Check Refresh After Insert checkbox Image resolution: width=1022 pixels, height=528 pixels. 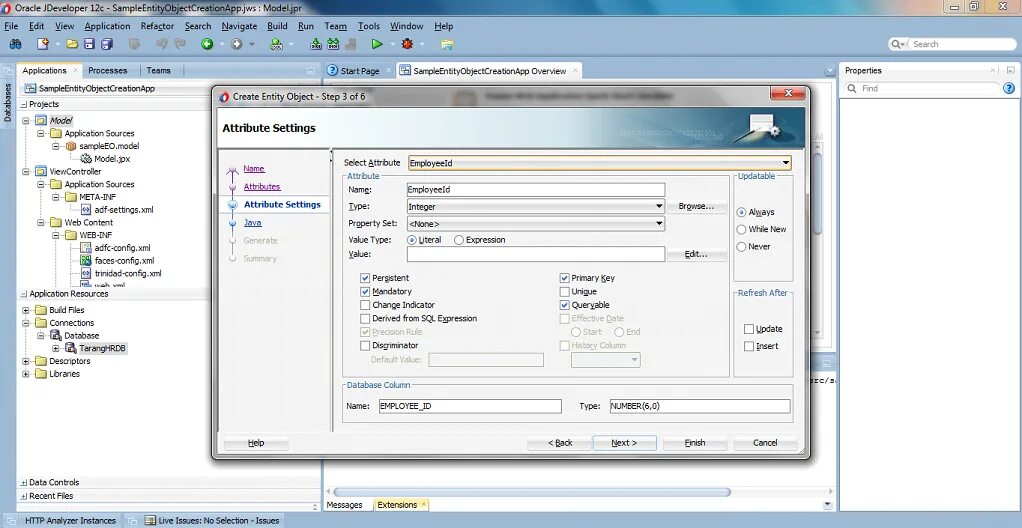(749, 346)
